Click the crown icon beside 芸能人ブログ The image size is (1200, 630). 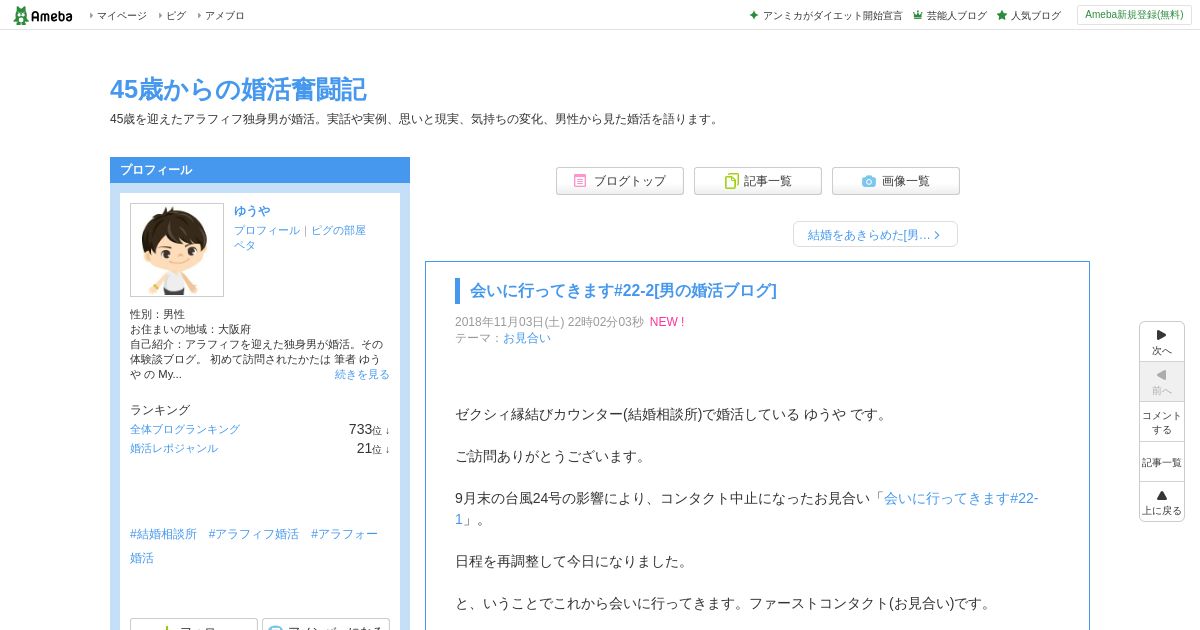918,16
